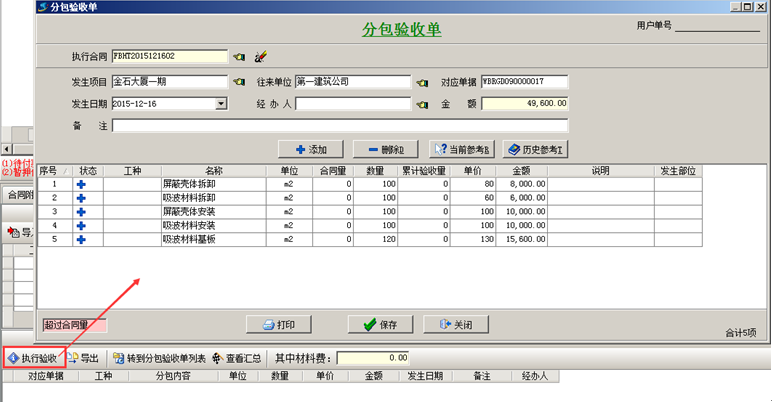Click the plus status icon in row 5

pos(82,240)
